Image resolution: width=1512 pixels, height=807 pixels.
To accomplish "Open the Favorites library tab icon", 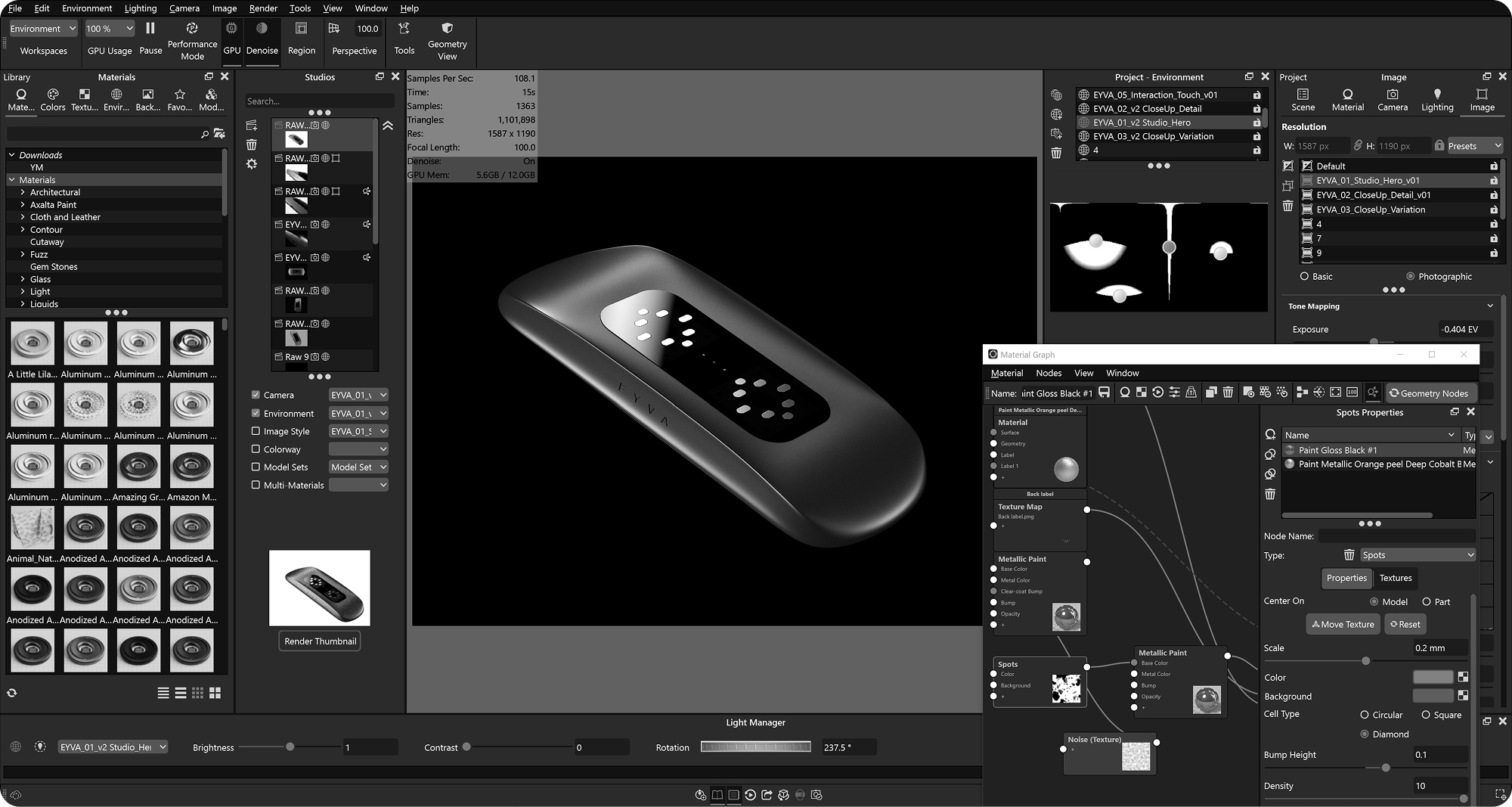I will (180, 99).
